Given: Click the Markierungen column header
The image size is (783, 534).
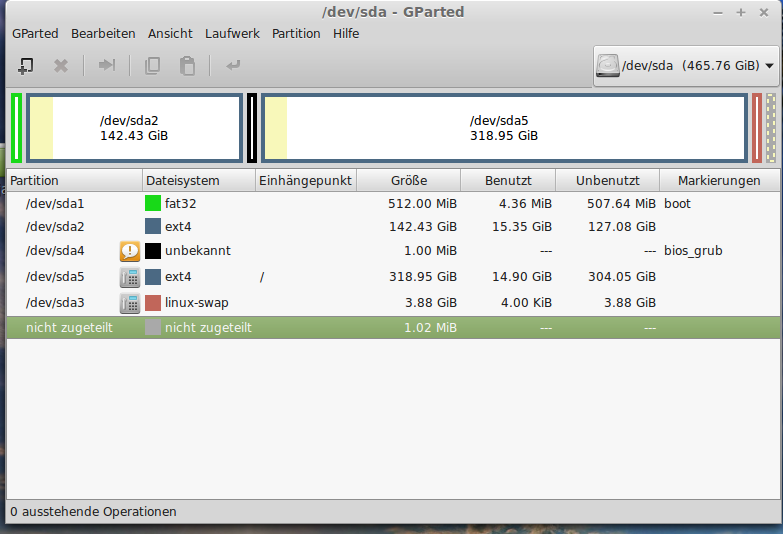Looking at the screenshot, I should 719,180.
